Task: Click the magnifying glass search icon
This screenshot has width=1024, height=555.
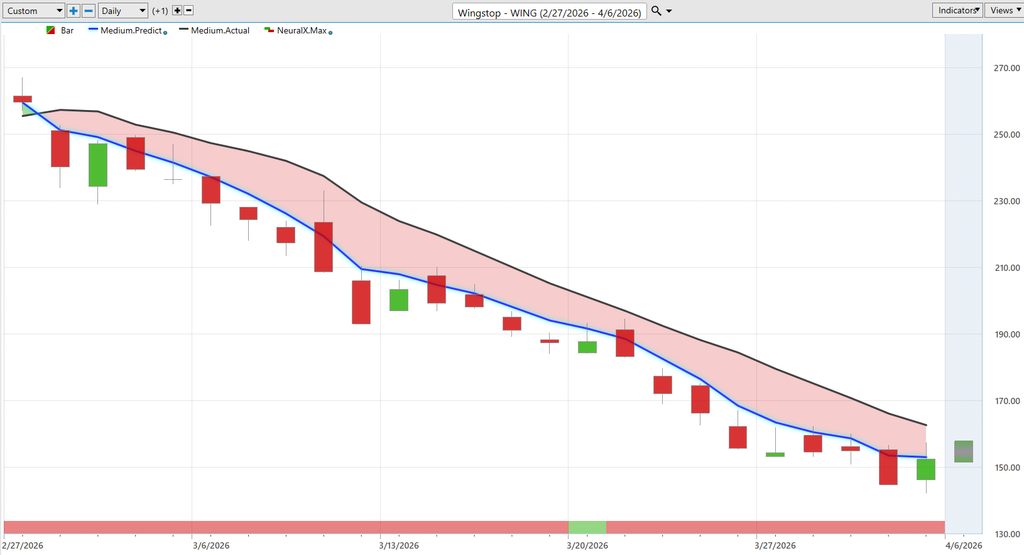Action: [656, 11]
